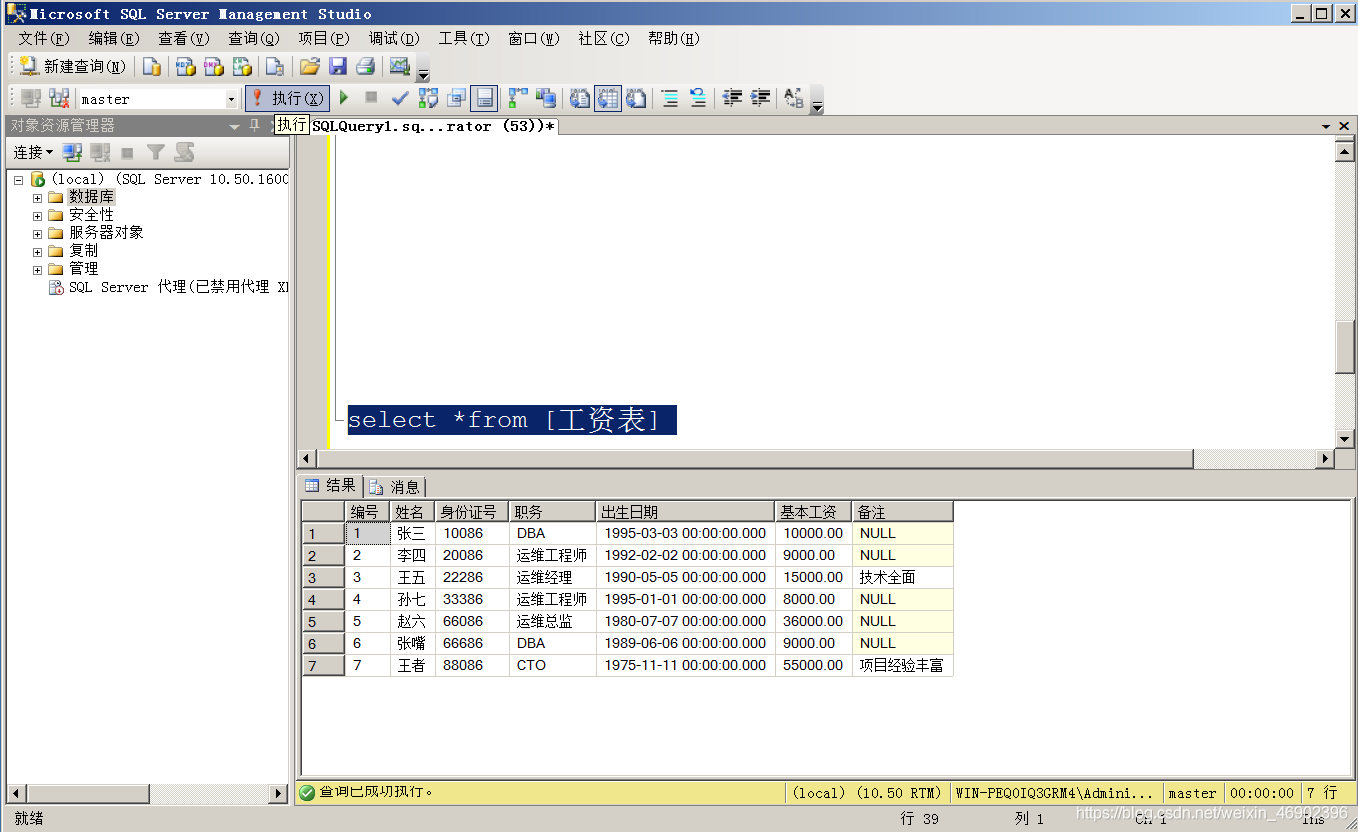Click the Database Engine Query icon

[x=152, y=67]
